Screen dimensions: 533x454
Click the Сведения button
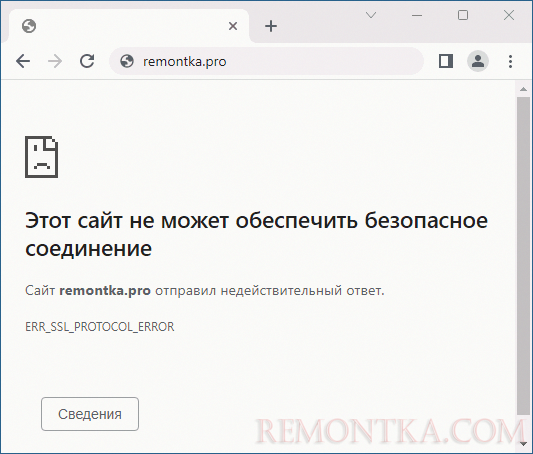pos(90,414)
